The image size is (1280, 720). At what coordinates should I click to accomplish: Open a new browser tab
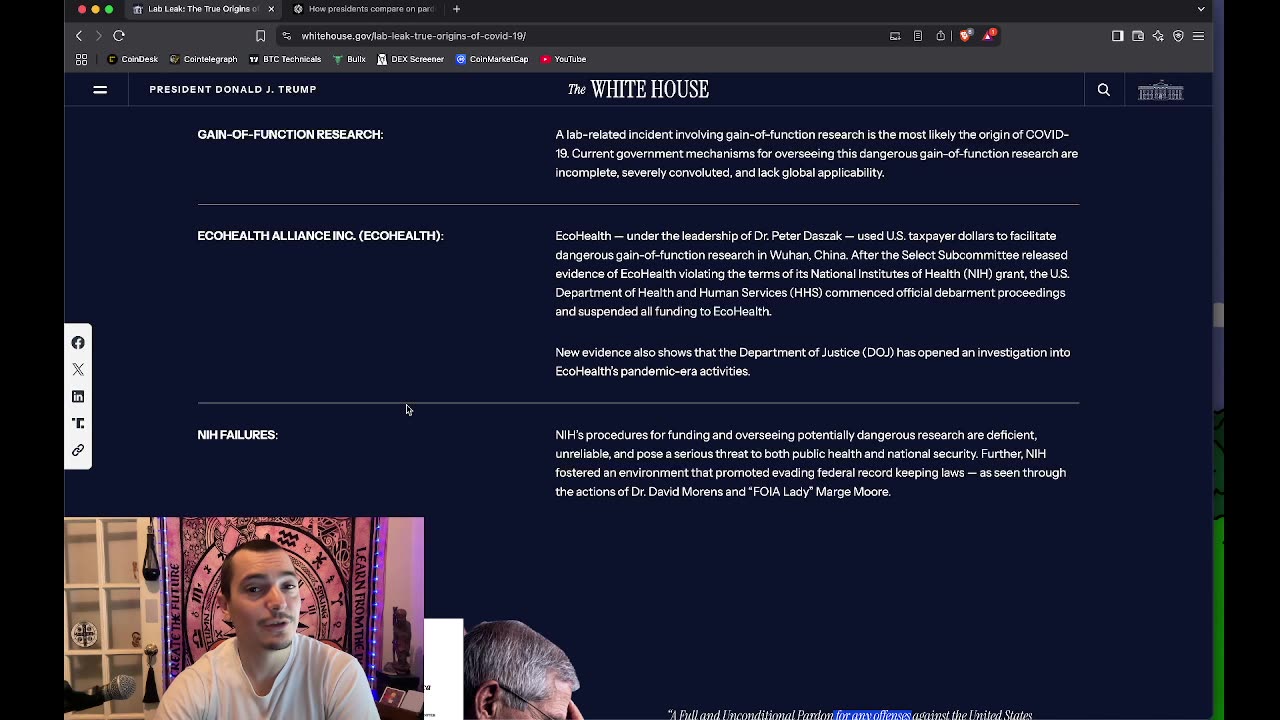click(x=456, y=9)
